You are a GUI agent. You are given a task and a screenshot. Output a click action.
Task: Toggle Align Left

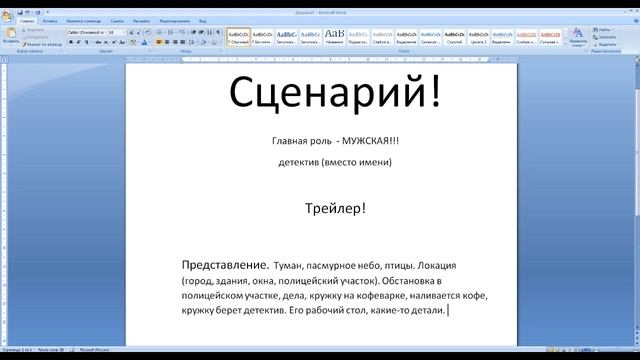159,42
